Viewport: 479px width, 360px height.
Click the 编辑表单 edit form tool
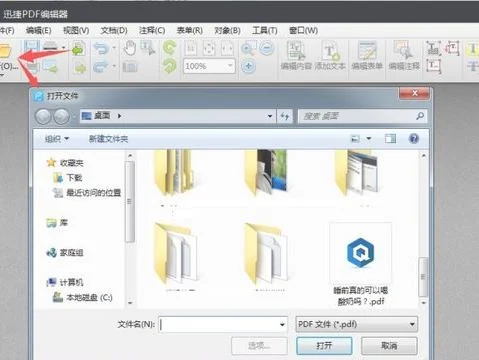click(367, 56)
